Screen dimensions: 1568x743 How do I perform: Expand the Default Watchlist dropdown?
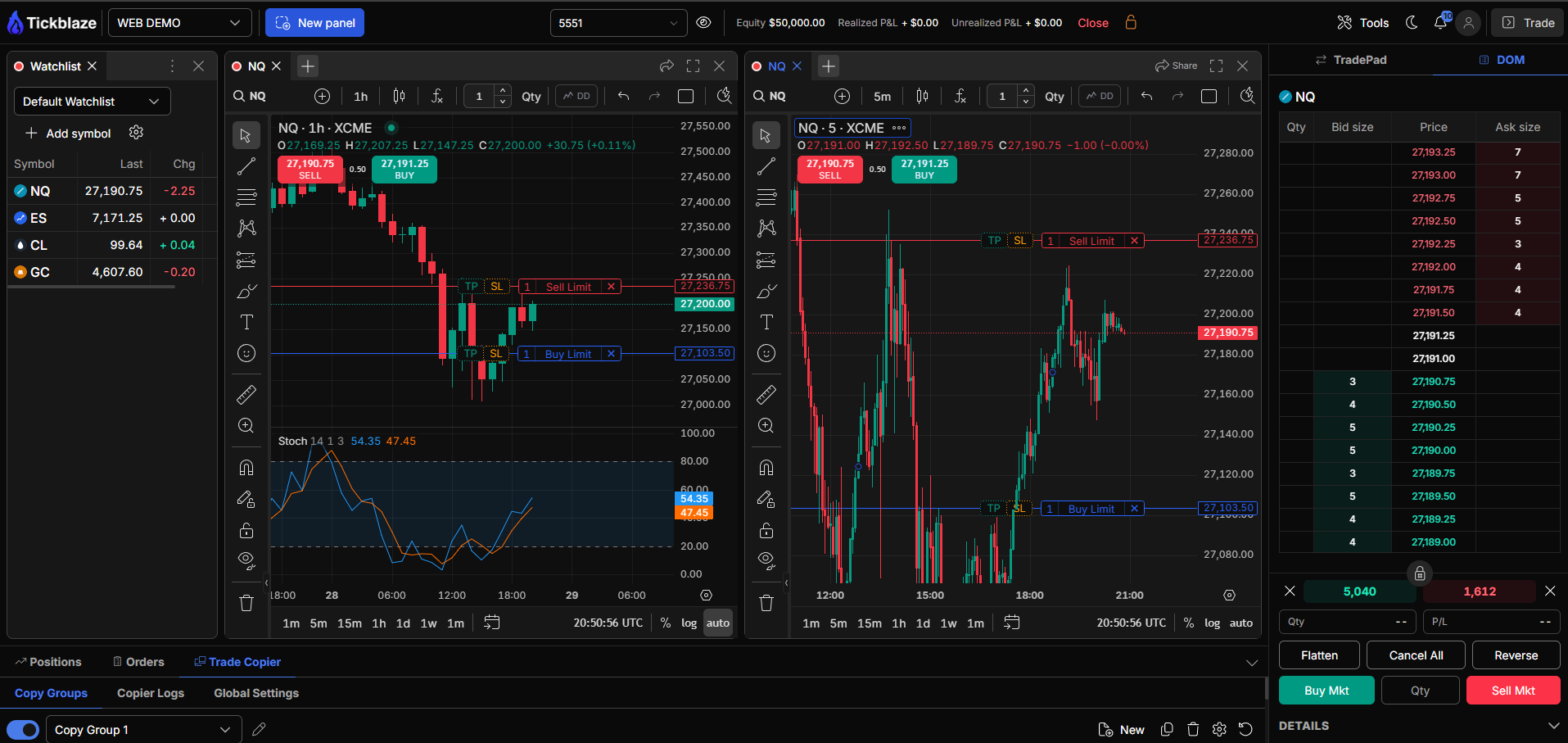tap(92, 102)
